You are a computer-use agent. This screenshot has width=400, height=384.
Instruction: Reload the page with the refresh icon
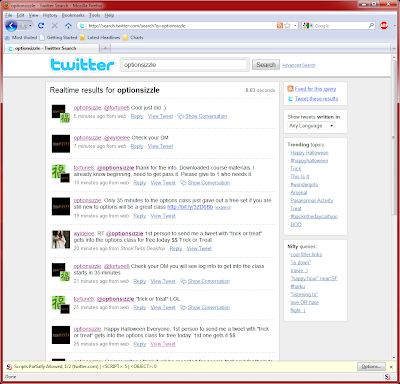[x=41, y=26]
